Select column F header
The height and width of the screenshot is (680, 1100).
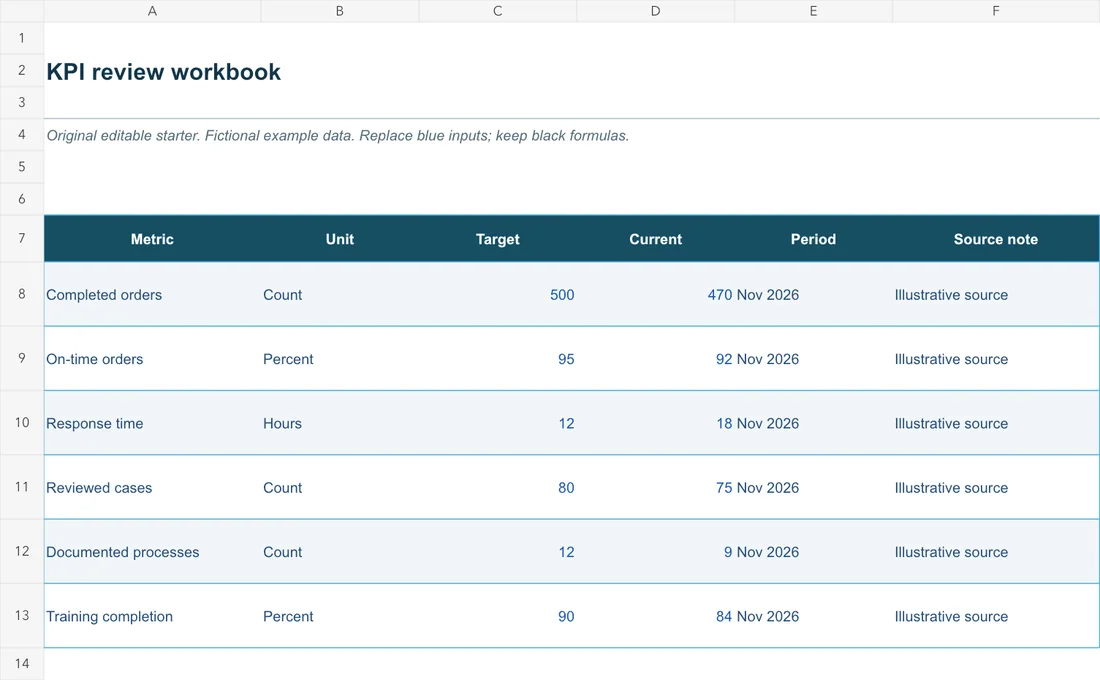[995, 11]
